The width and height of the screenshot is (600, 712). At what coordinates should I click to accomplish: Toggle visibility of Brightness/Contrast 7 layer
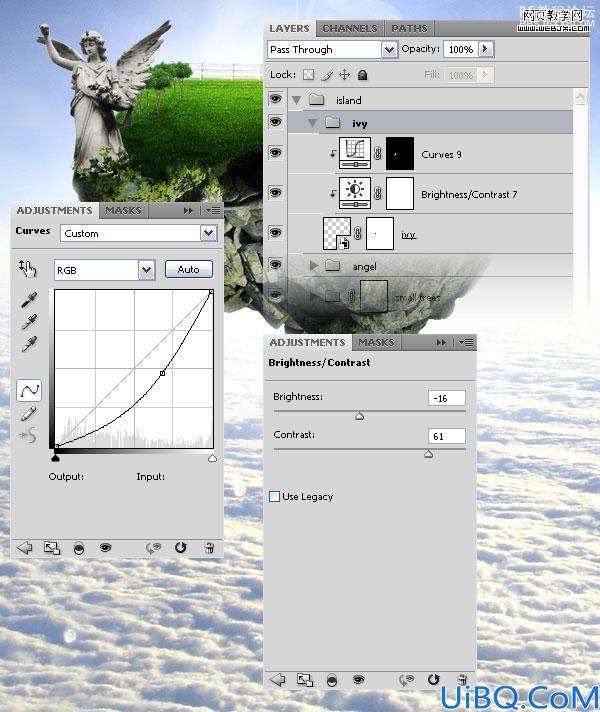point(275,193)
